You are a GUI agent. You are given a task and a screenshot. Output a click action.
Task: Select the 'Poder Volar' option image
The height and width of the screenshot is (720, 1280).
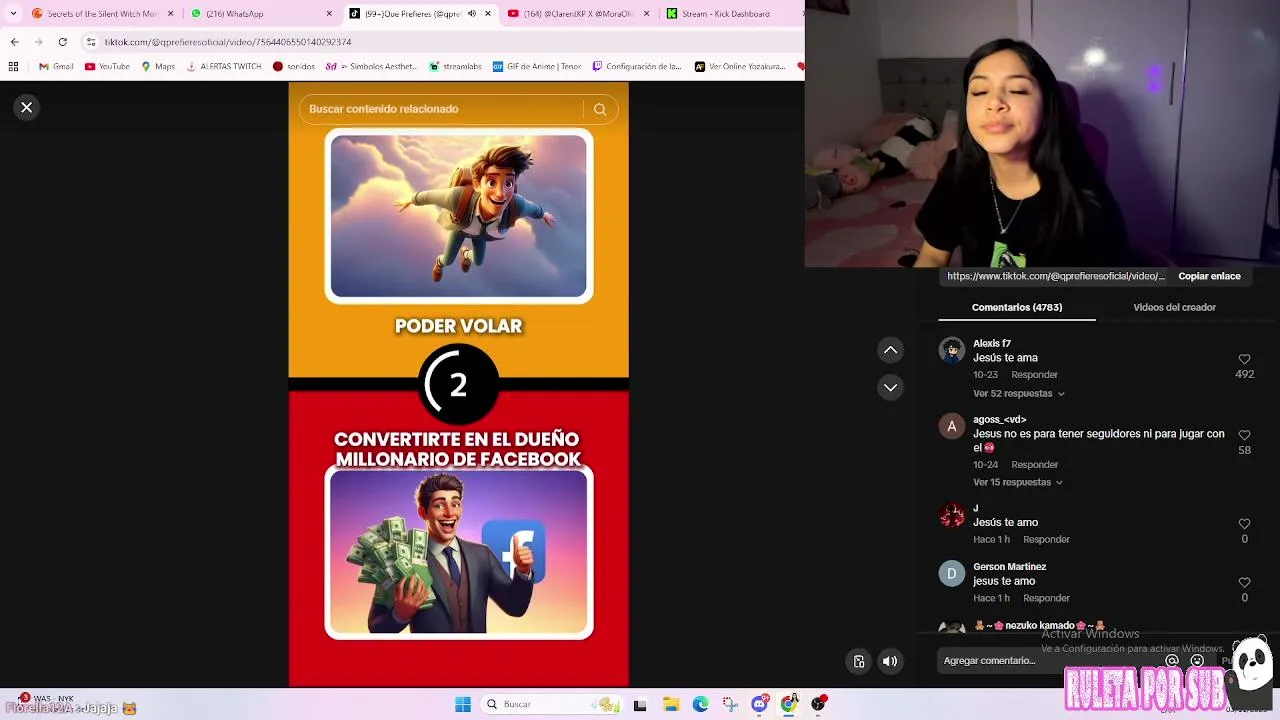(459, 216)
